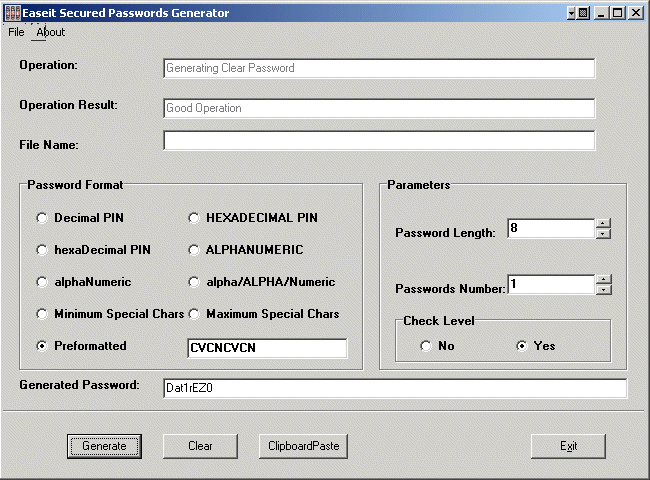Image resolution: width=650 pixels, height=480 pixels.
Task: Click the Passwords Number label
Action: point(450,289)
